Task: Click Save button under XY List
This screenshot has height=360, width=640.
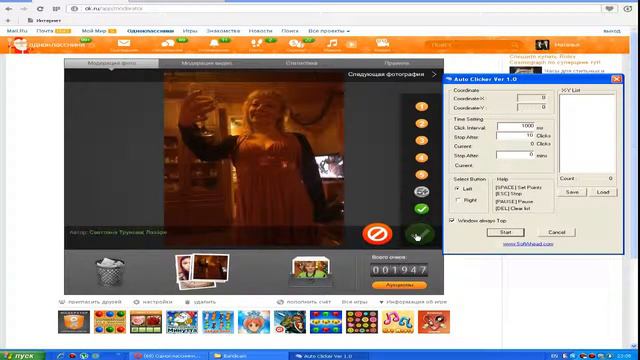Action: tap(572, 192)
